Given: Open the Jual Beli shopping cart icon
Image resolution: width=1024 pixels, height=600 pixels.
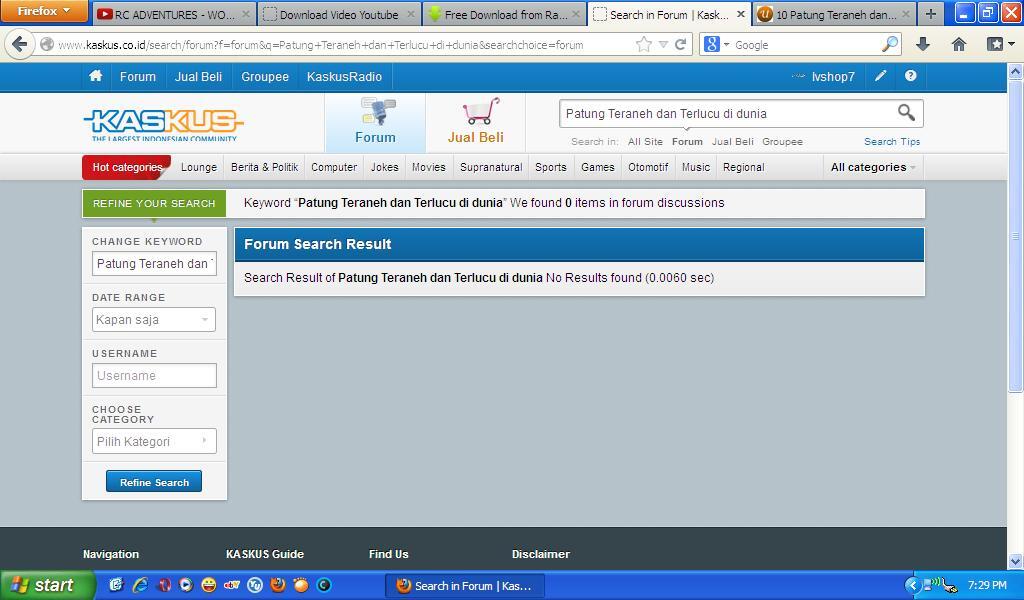Looking at the screenshot, I should click(x=476, y=122).
